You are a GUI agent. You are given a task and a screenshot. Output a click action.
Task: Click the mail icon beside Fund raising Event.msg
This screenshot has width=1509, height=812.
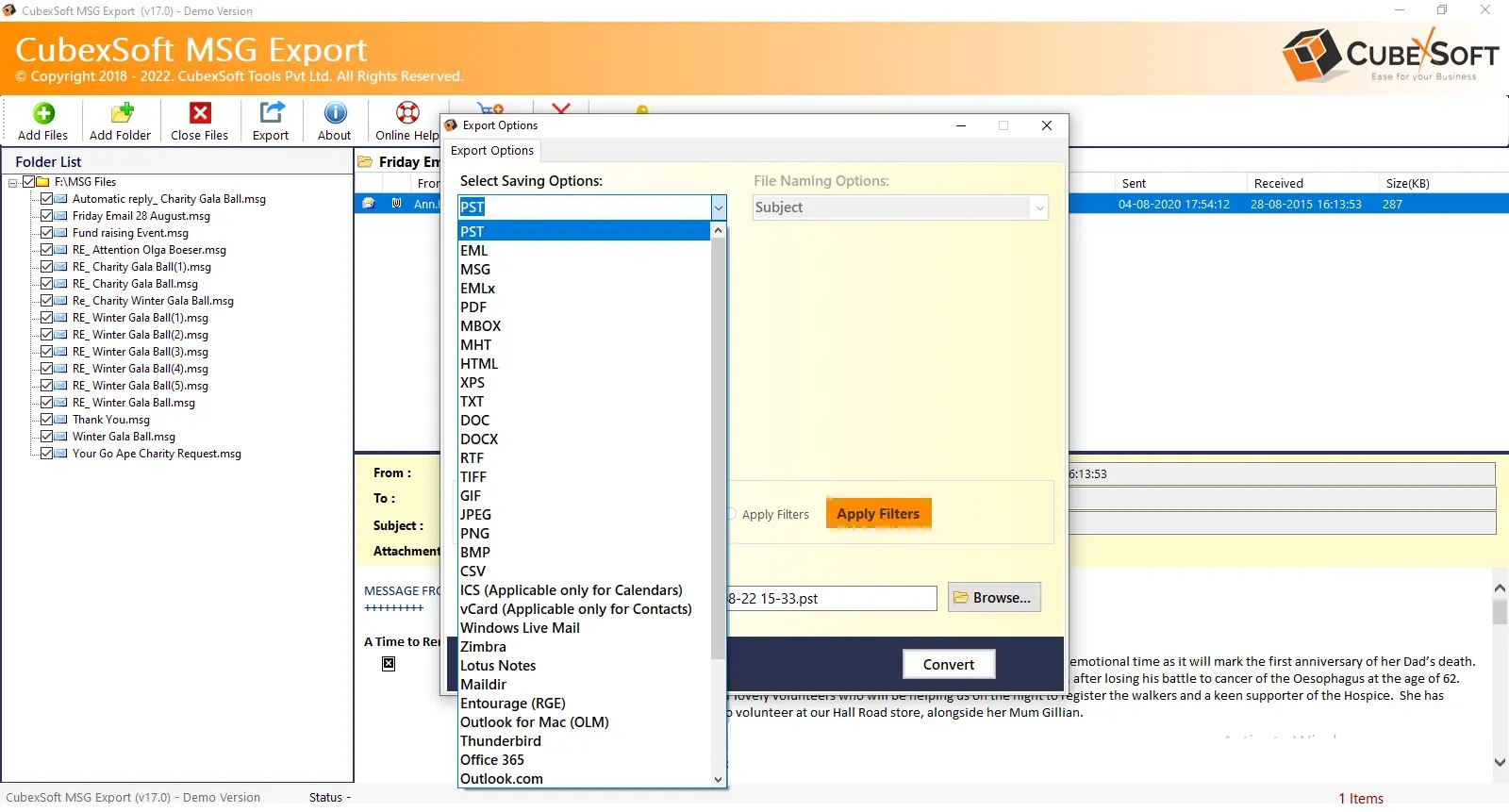pyautogui.click(x=61, y=233)
